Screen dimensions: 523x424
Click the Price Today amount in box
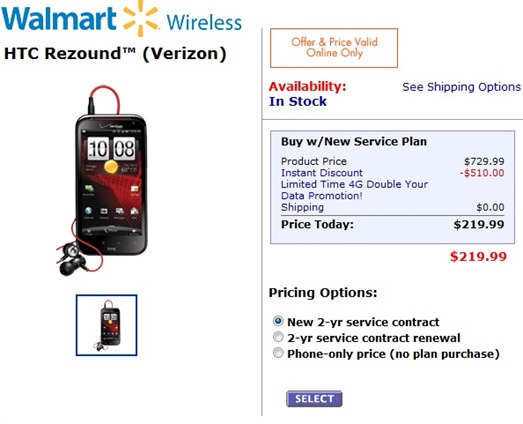(x=479, y=225)
